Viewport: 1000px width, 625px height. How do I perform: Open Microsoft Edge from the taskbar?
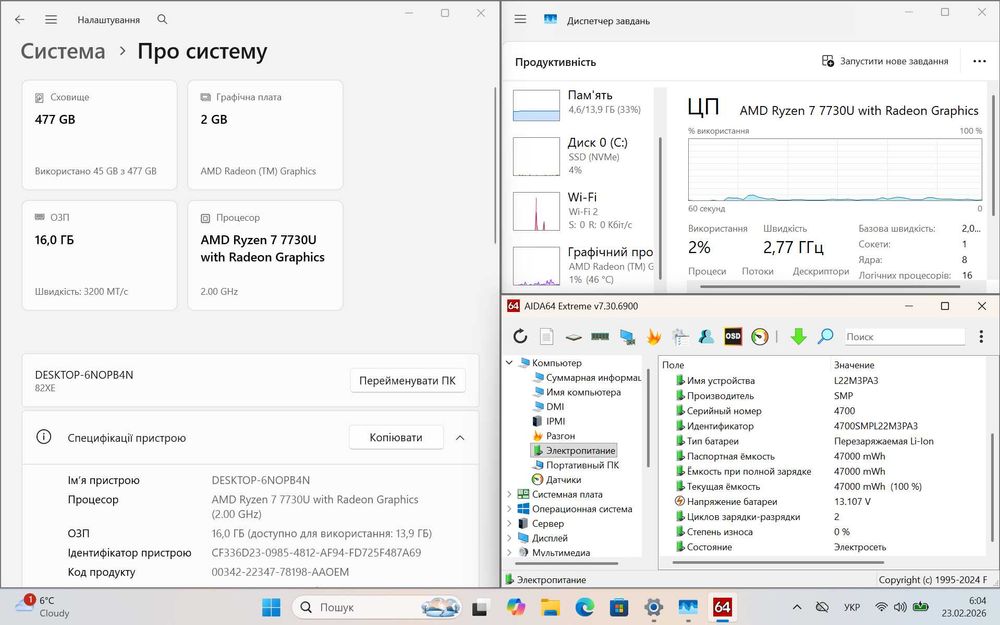pyautogui.click(x=584, y=607)
